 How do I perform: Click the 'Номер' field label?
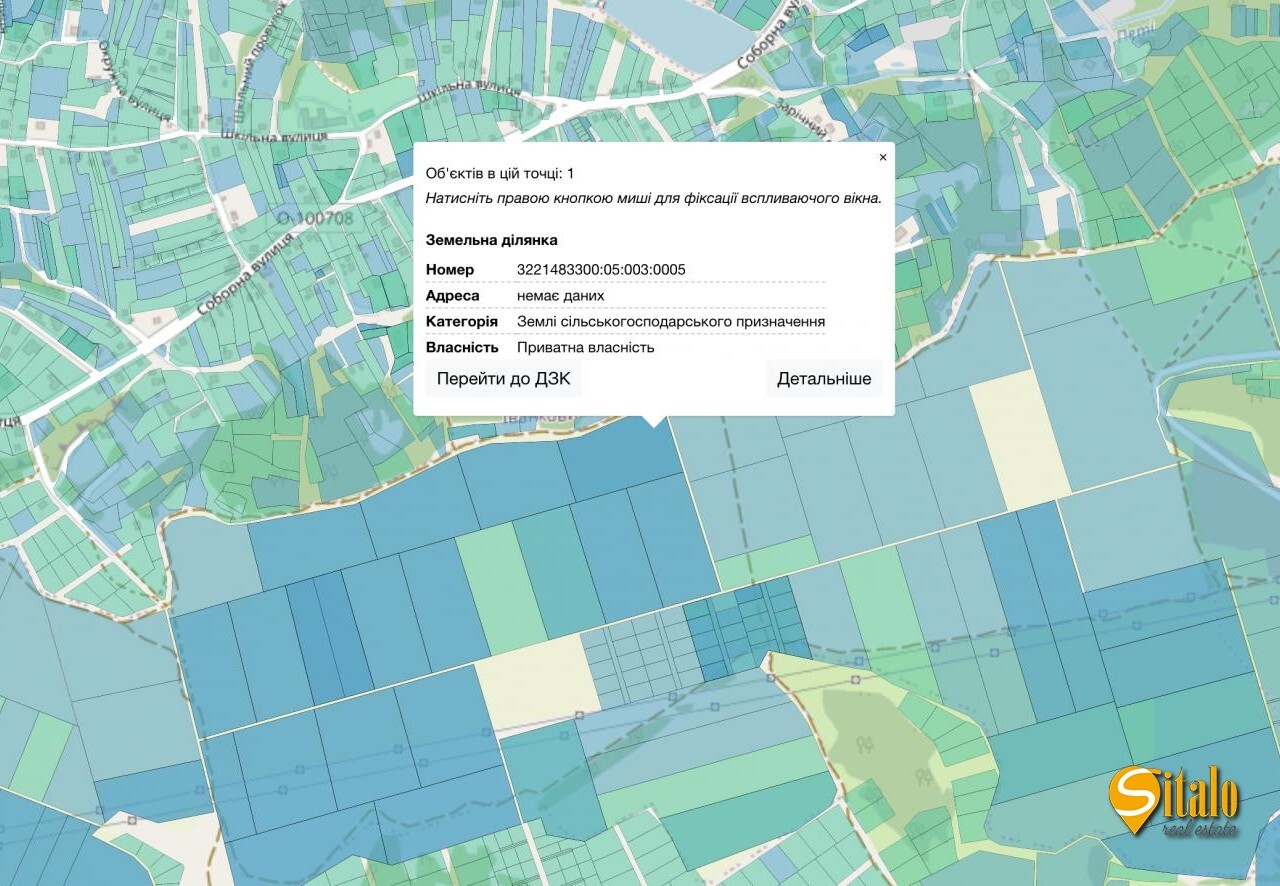[450, 270]
